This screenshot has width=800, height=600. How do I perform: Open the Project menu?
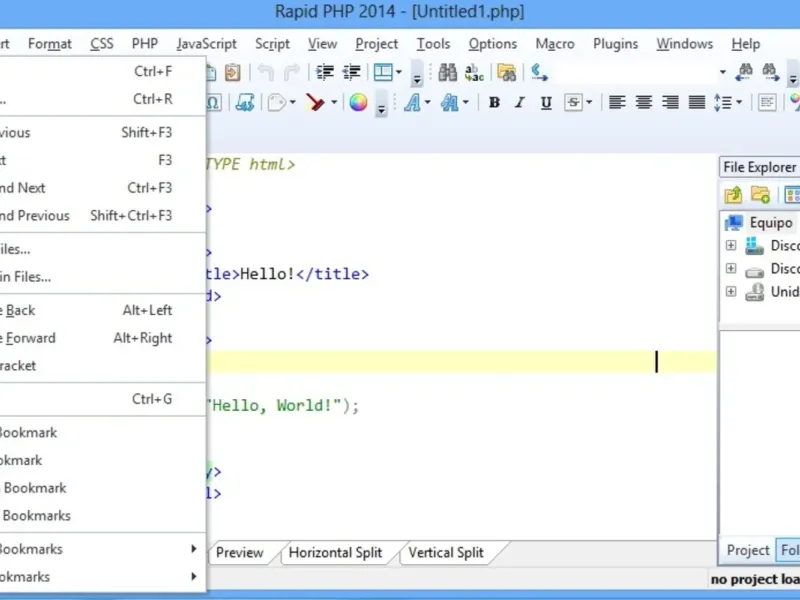377,44
